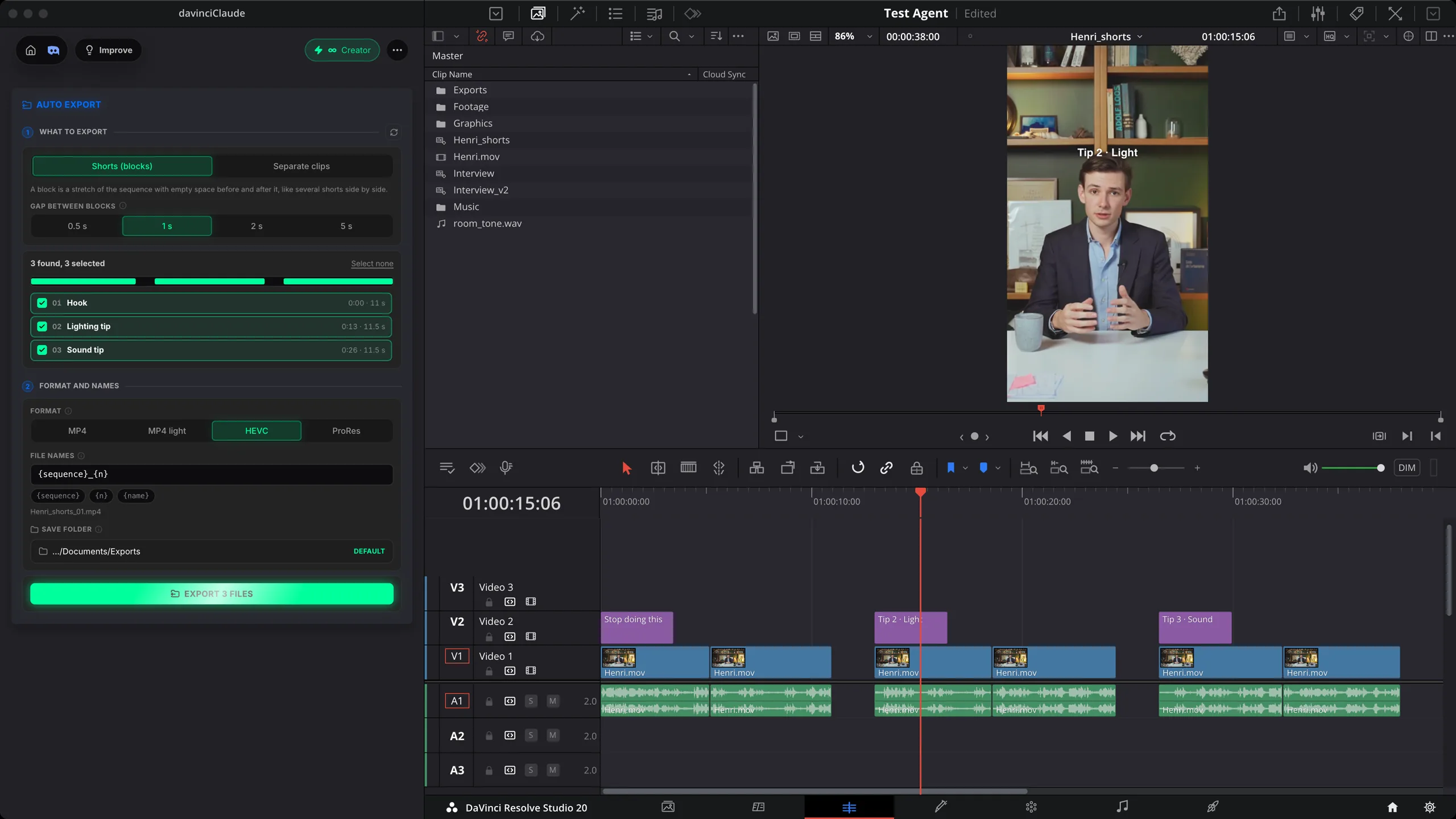
Task: Select the Tip 3 · Sound title clip
Action: (x=1195, y=627)
